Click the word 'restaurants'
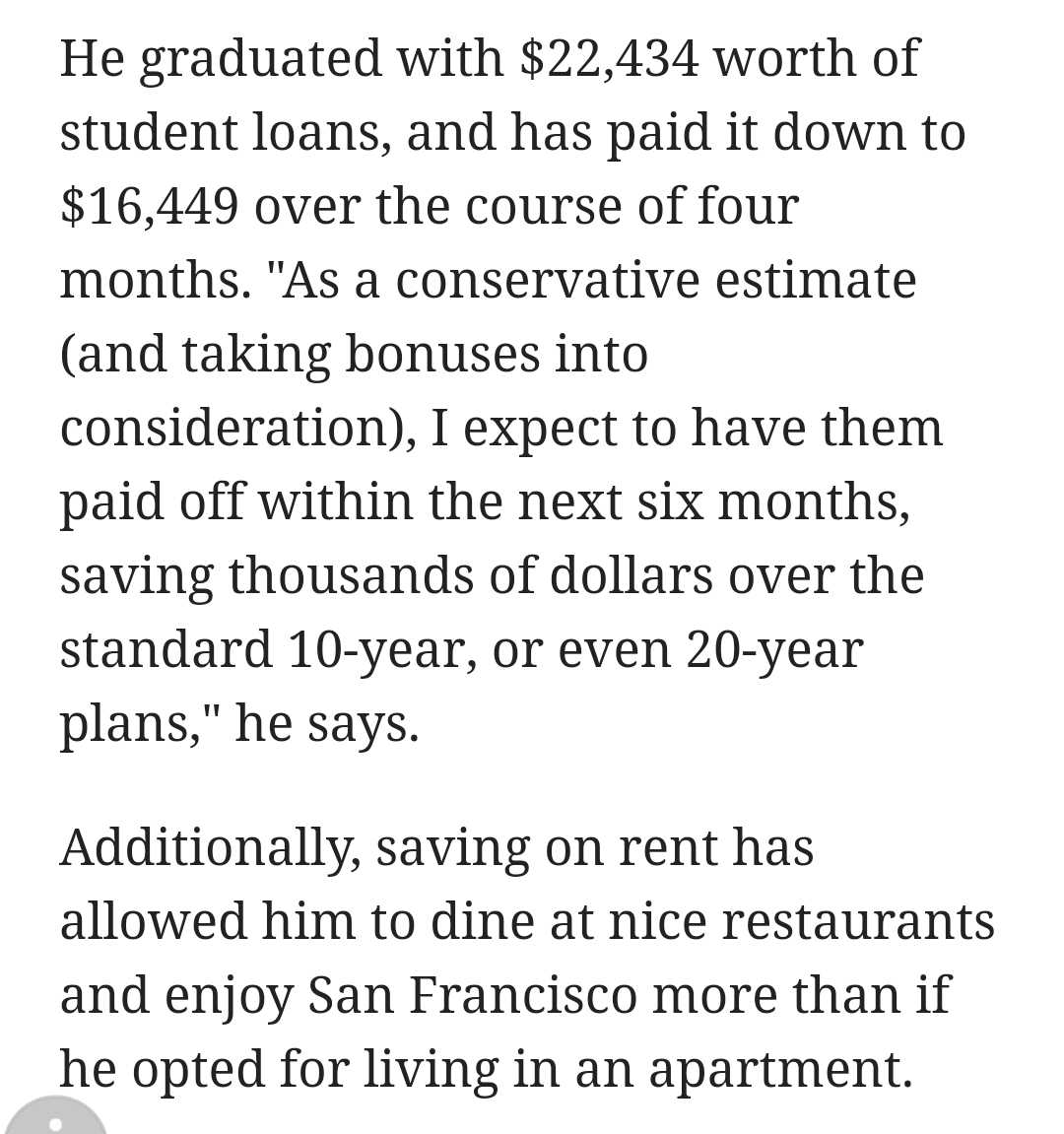1064x1134 pixels. coord(858,922)
